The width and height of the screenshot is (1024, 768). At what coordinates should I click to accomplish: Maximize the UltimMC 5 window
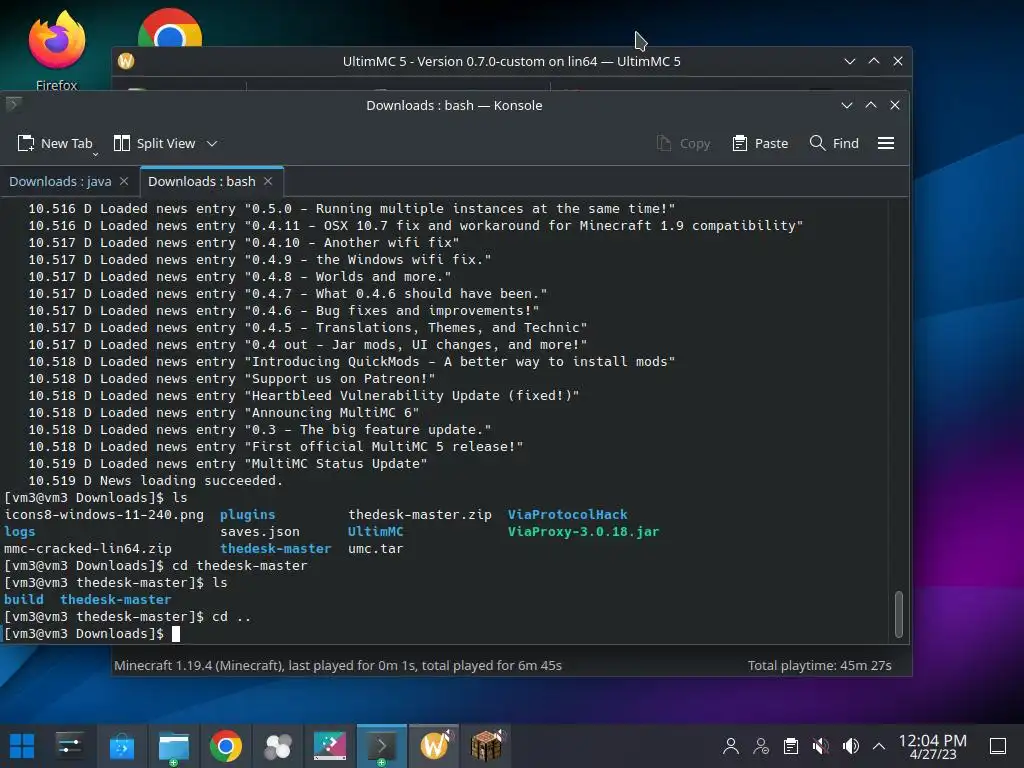(x=874, y=61)
